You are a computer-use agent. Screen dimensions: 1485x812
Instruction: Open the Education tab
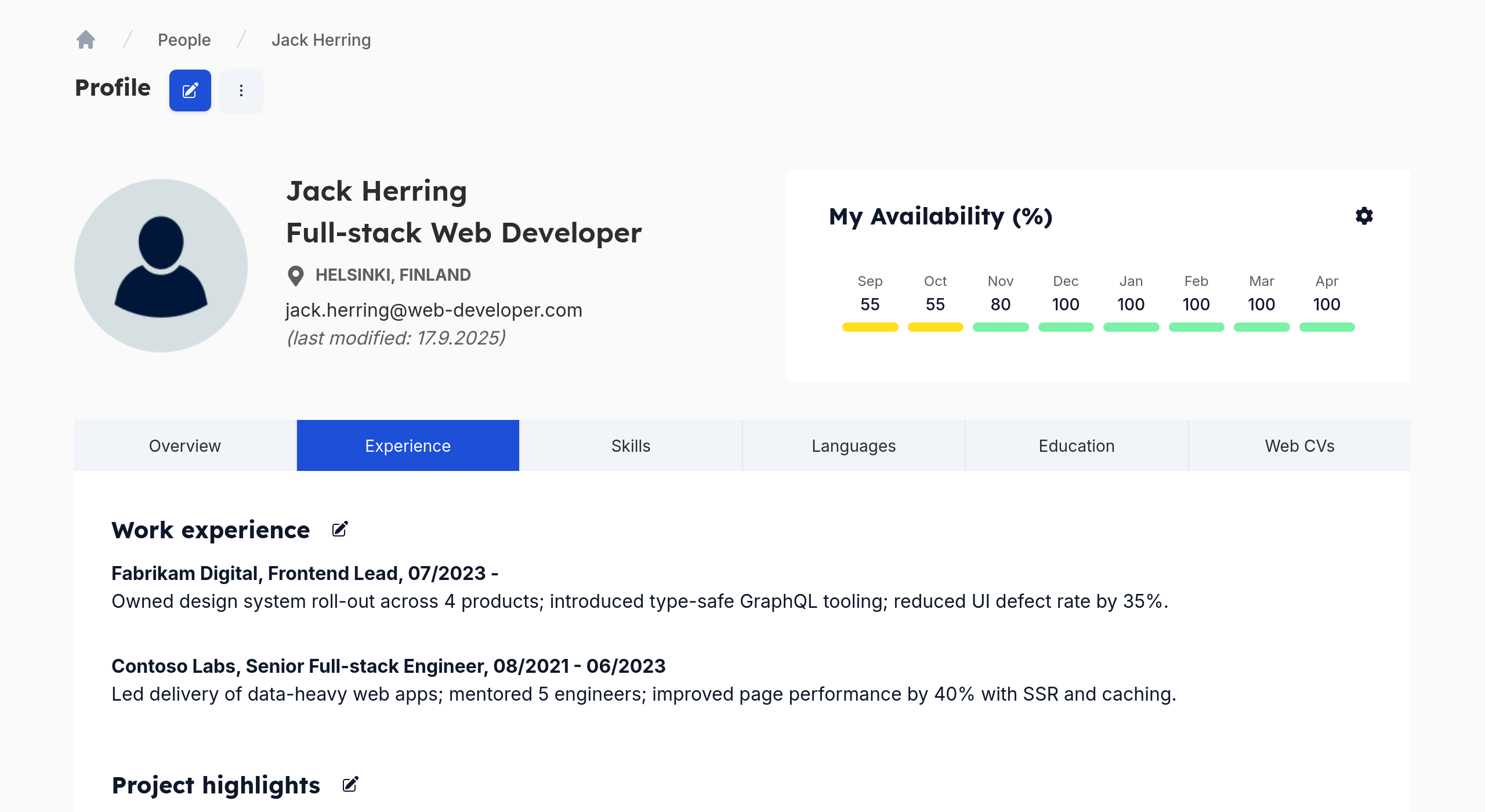(1076, 445)
